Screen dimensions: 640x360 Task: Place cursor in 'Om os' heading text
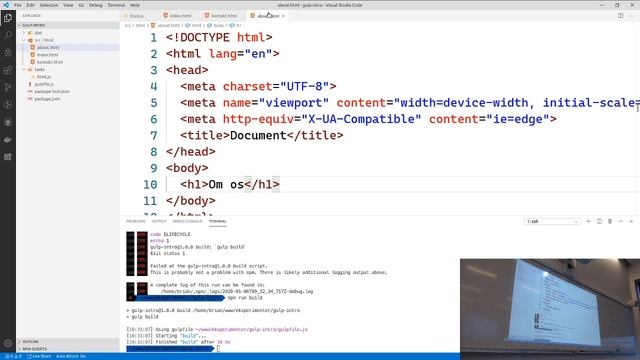[x=226, y=184]
